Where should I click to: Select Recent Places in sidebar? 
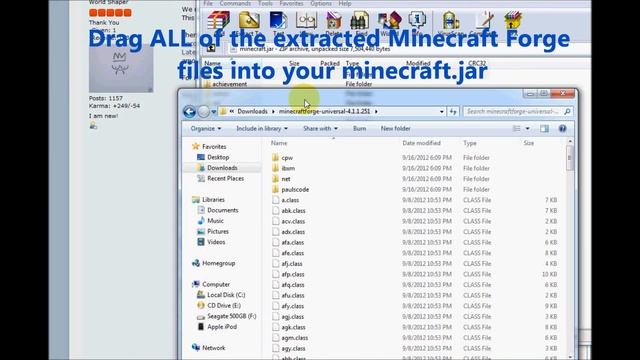pos(225,178)
